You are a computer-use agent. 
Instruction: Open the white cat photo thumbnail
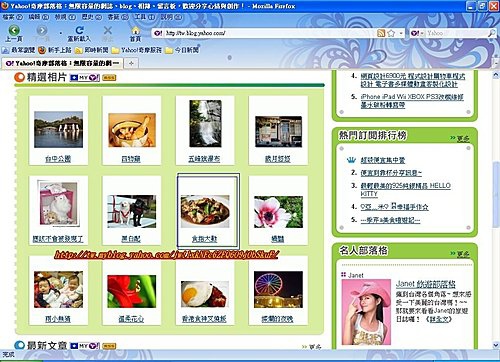(x=58, y=203)
